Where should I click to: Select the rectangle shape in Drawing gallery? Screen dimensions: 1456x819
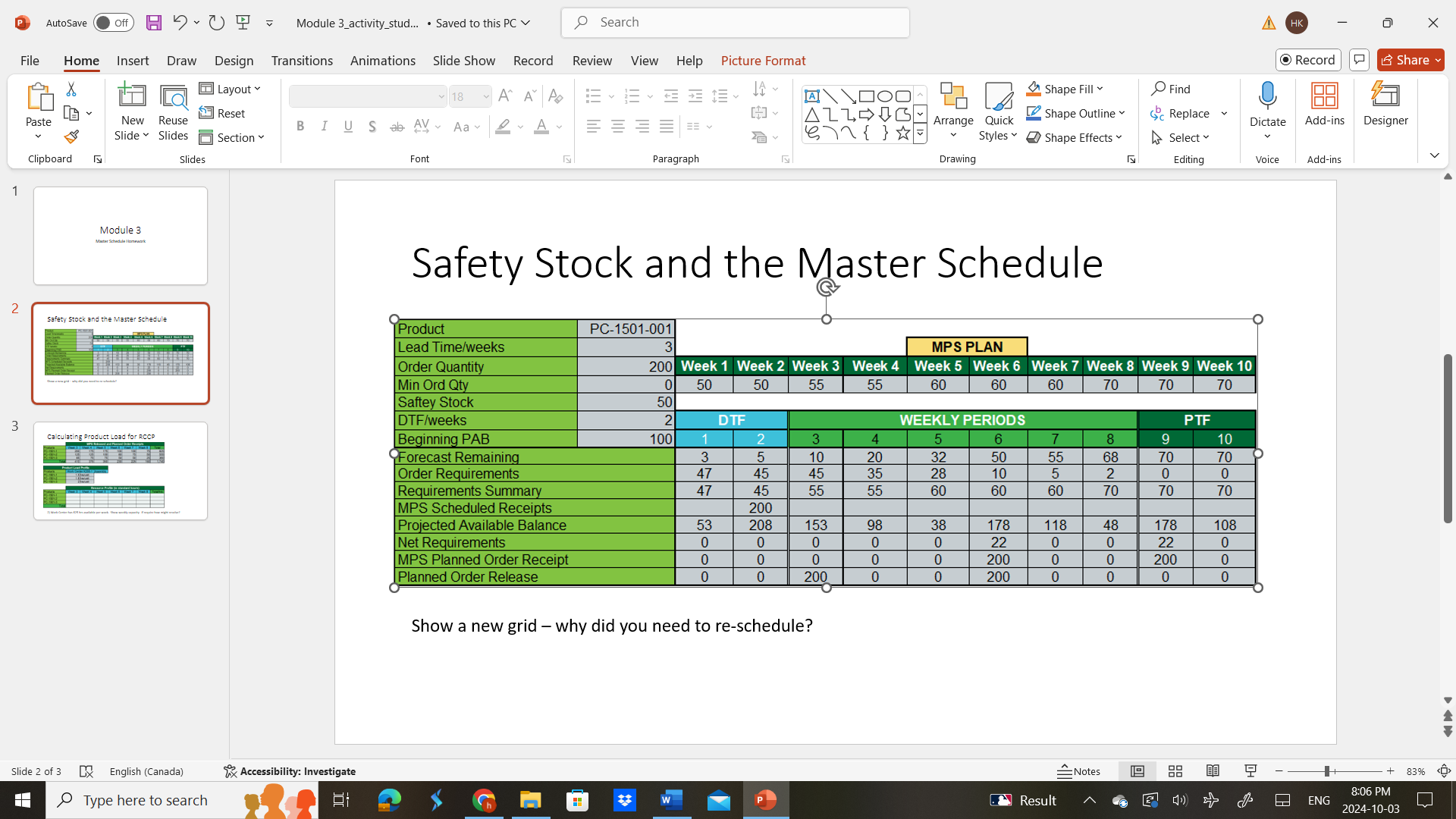pyautogui.click(x=868, y=96)
